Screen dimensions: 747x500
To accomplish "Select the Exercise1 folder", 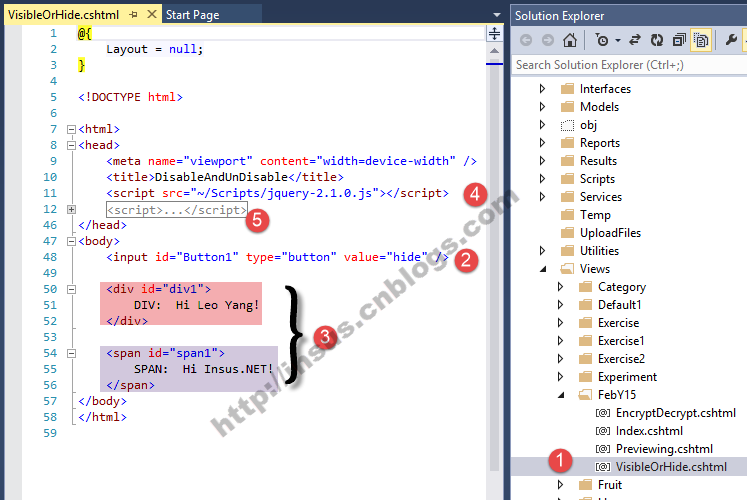I will point(621,341).
